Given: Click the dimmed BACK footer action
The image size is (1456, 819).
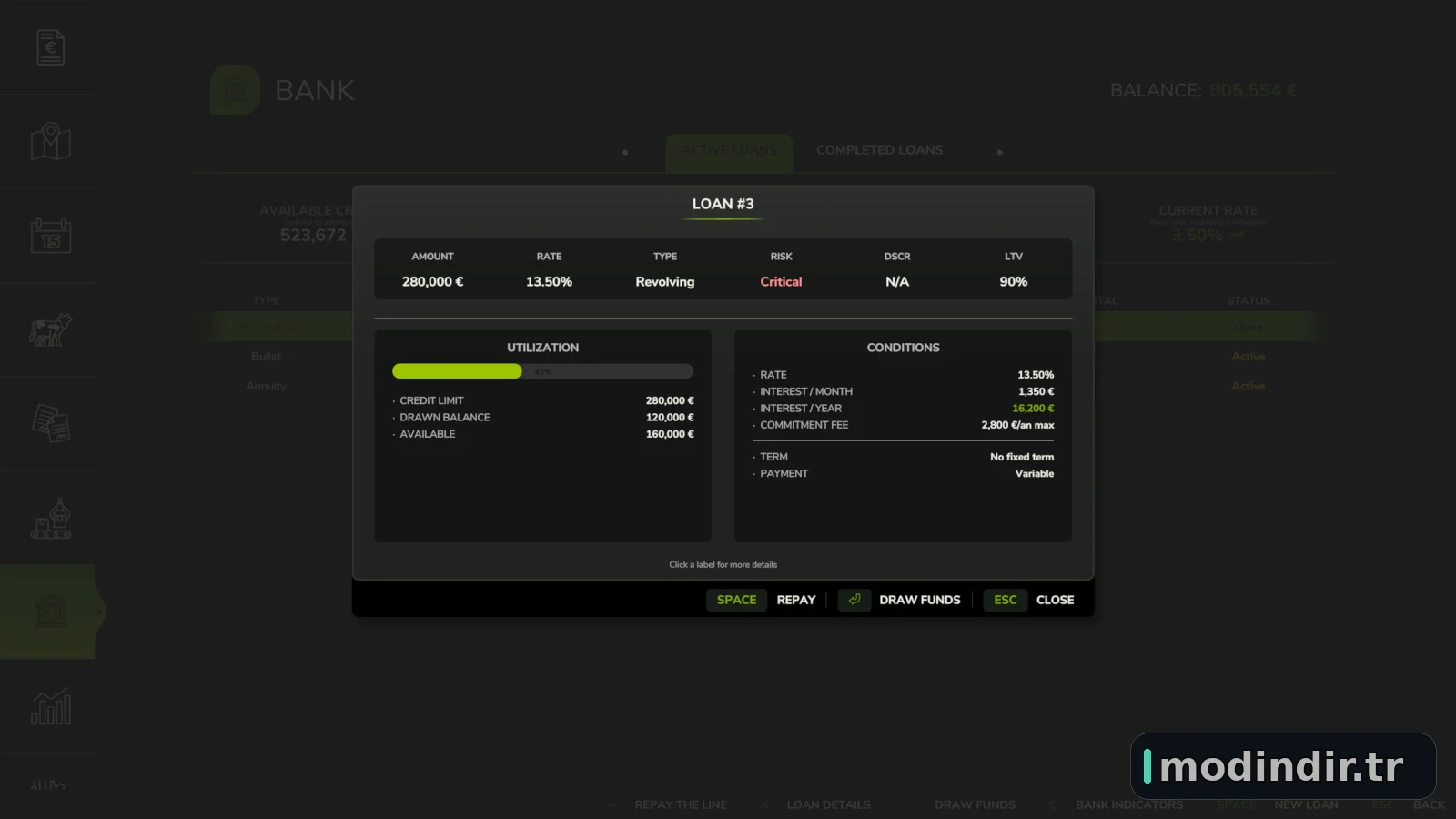Looking at the screenshot, I should point(1429,805).
